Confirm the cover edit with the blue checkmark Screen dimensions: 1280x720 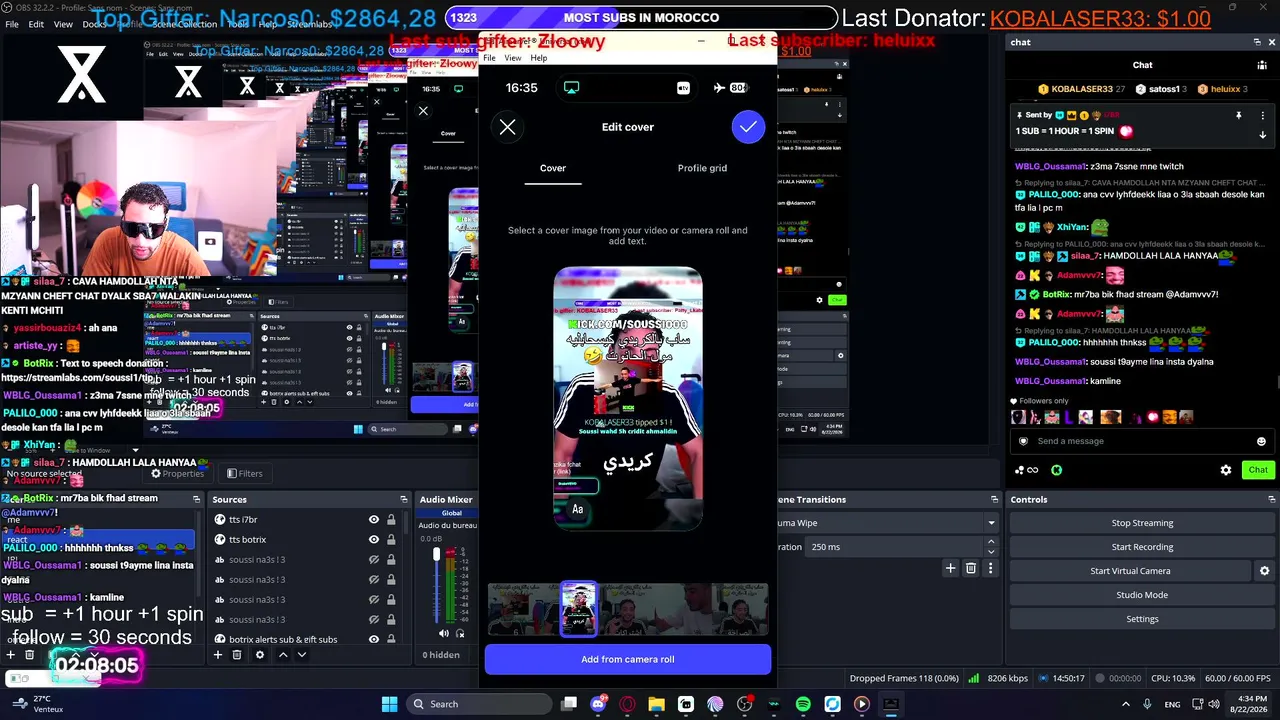(x=748, y=127)
